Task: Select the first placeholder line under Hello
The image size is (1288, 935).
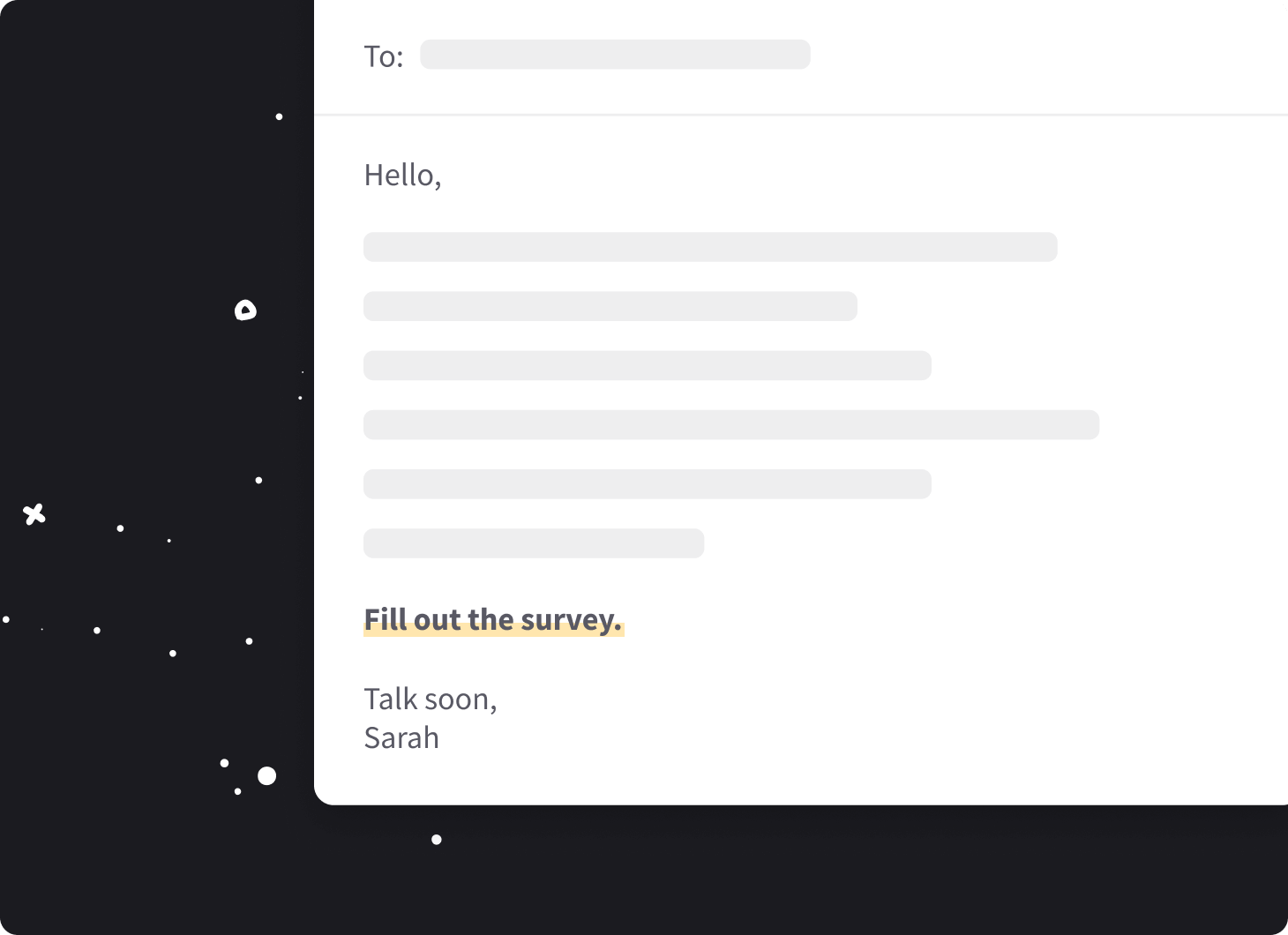Action: (710, 247)
